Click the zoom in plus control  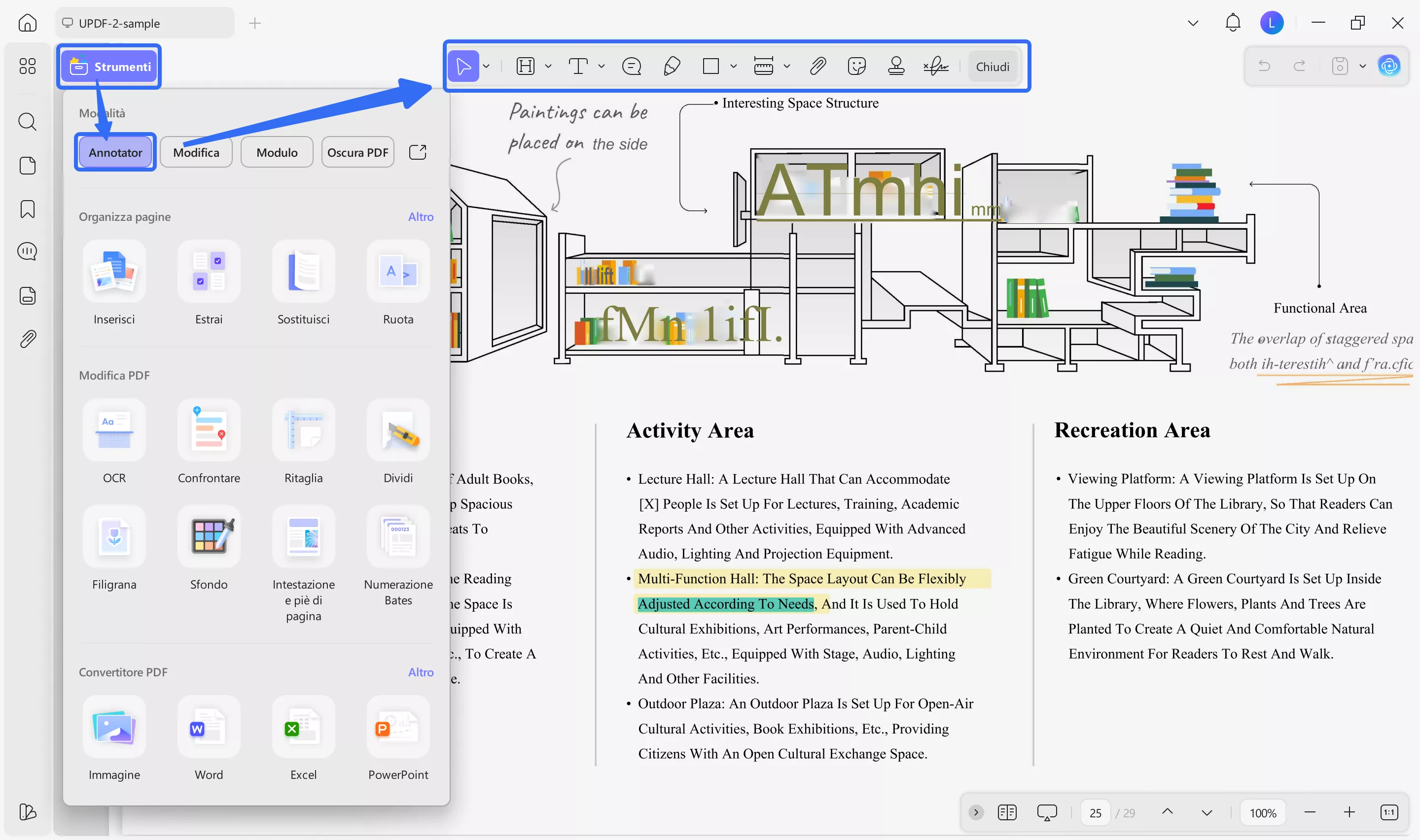(1349, 812)
